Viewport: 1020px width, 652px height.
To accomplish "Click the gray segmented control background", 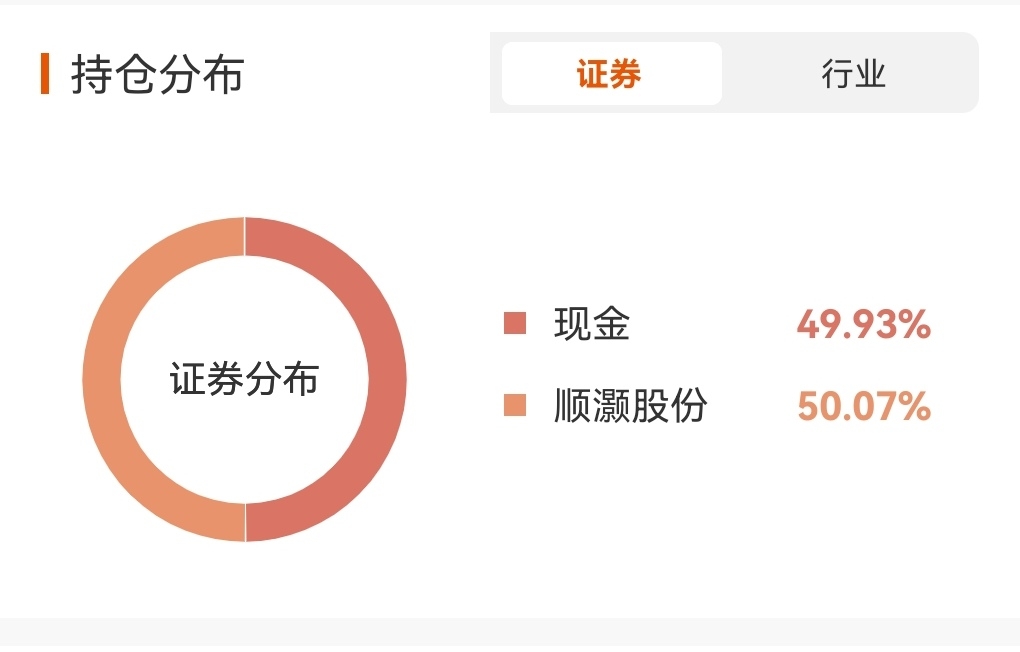I will point(734,72).
